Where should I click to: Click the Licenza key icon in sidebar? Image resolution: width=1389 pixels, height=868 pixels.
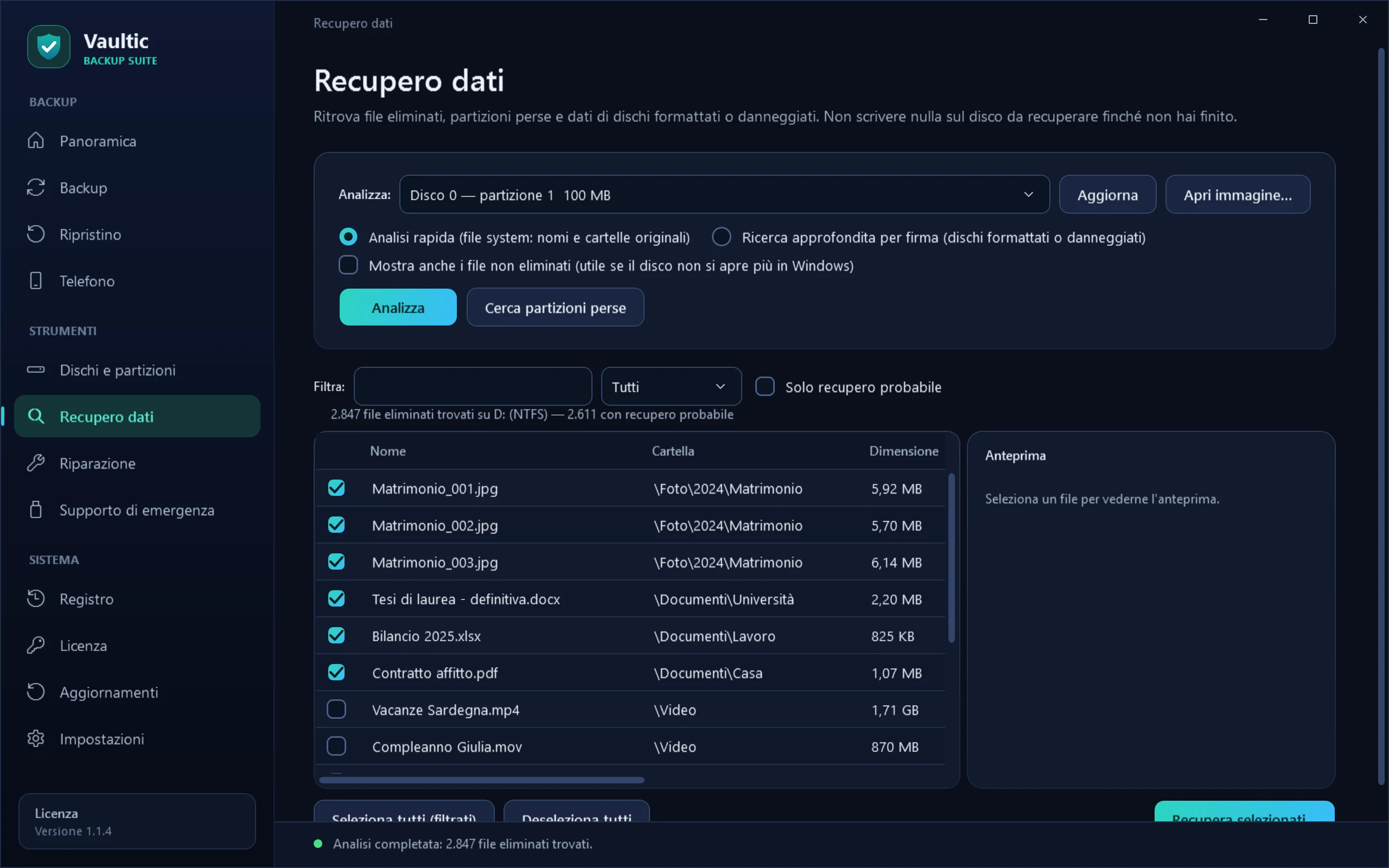coord(36,645)
